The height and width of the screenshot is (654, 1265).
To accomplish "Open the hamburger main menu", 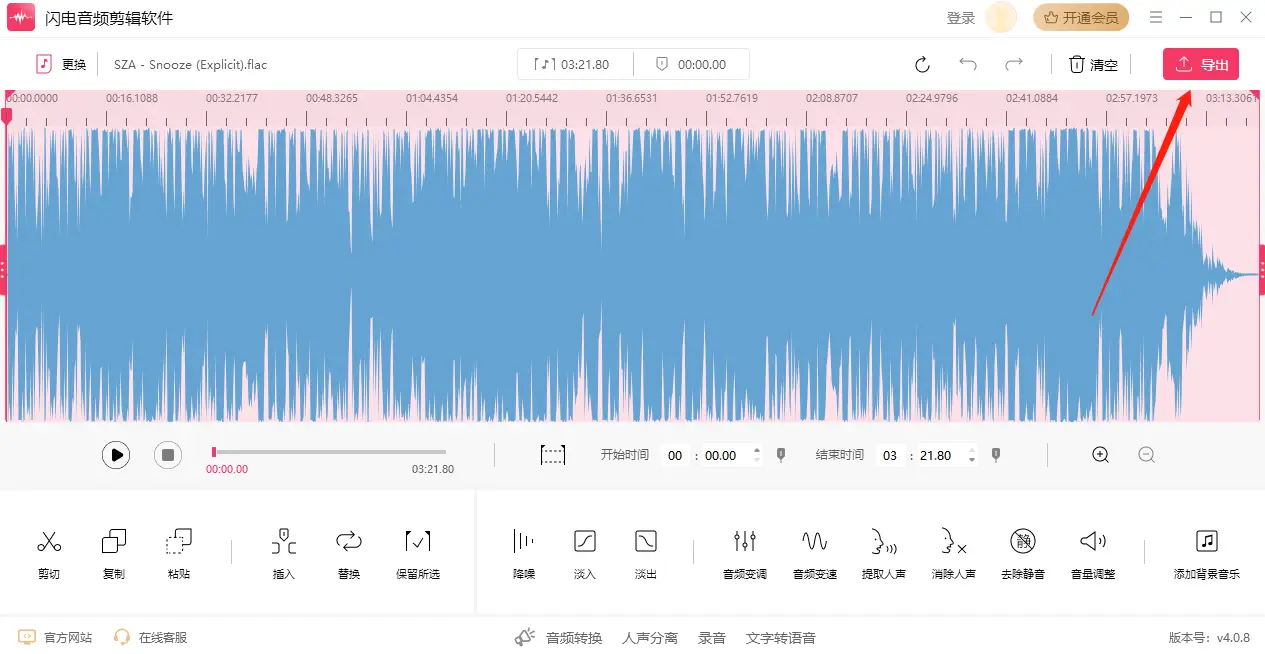I will coord(1157,17).
